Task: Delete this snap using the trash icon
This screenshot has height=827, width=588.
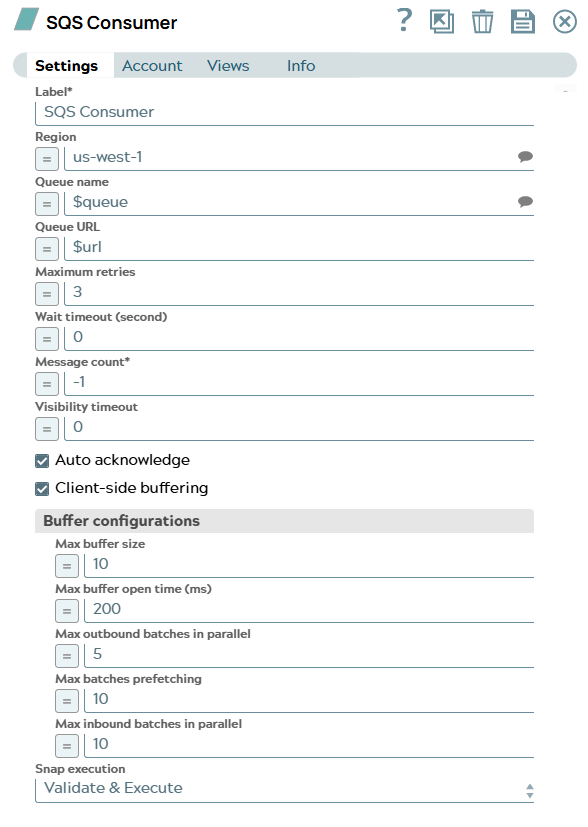Action: [x=483, y=20]
